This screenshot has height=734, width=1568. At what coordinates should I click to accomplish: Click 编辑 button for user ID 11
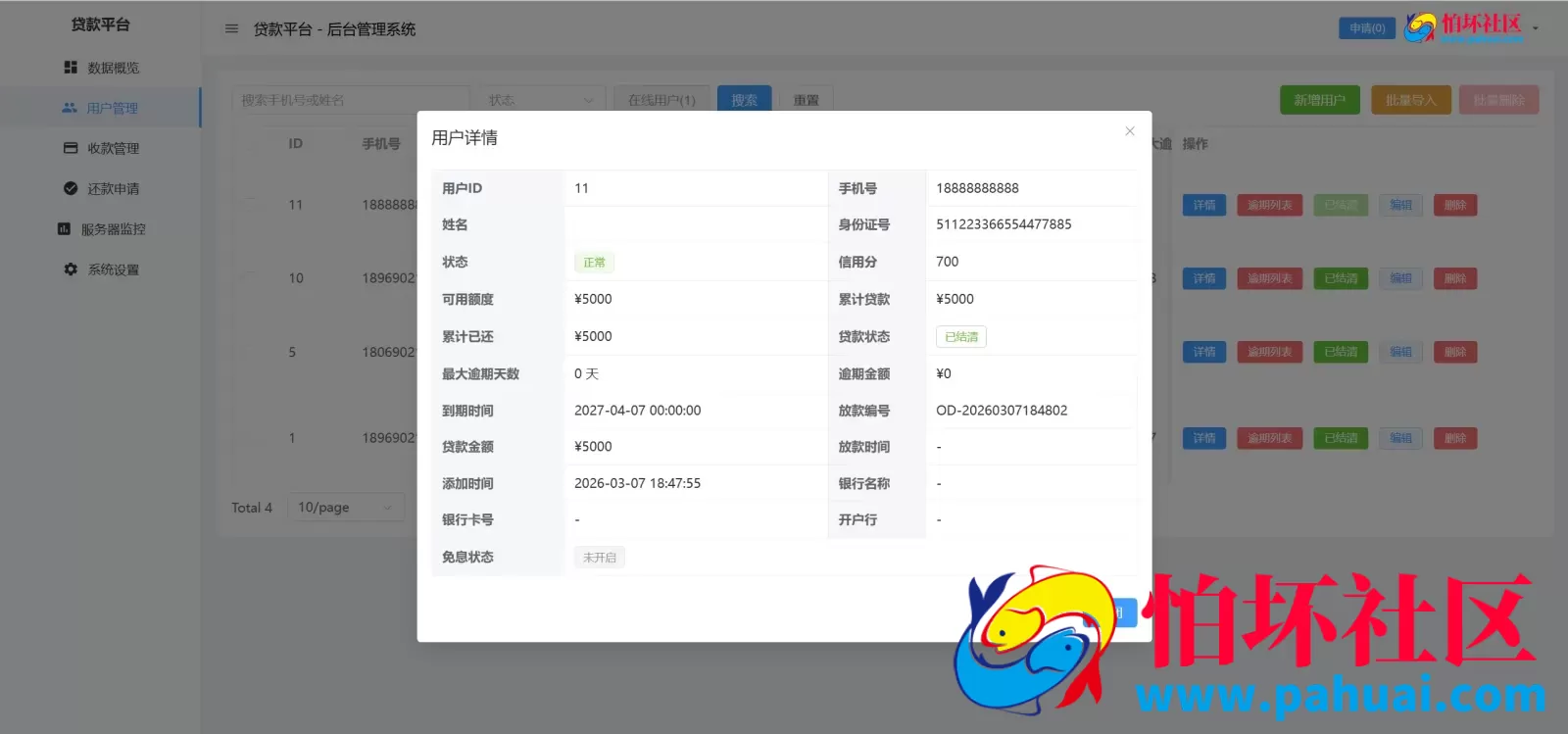1400,205
